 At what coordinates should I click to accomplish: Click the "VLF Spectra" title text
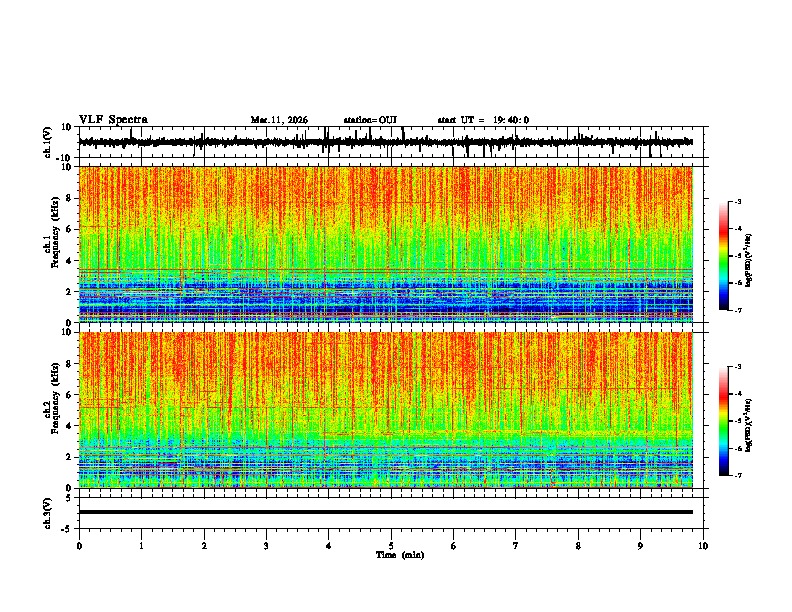pos(113,119)
